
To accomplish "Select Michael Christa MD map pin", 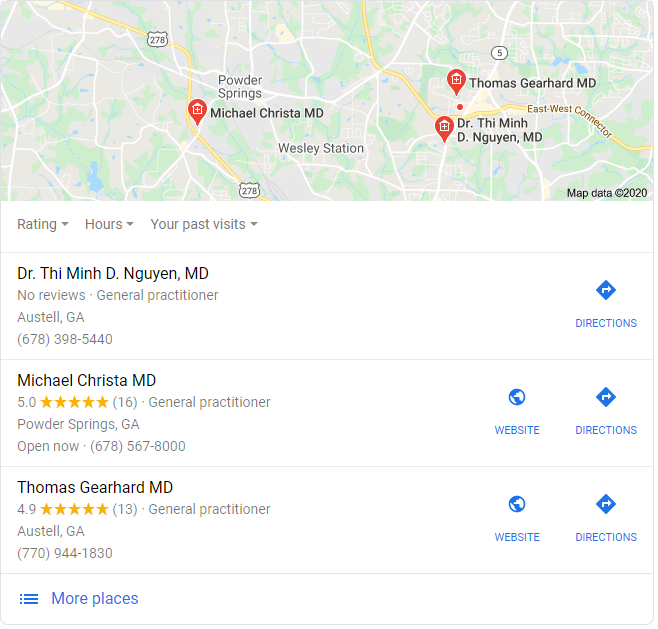I will pos(197,112).
